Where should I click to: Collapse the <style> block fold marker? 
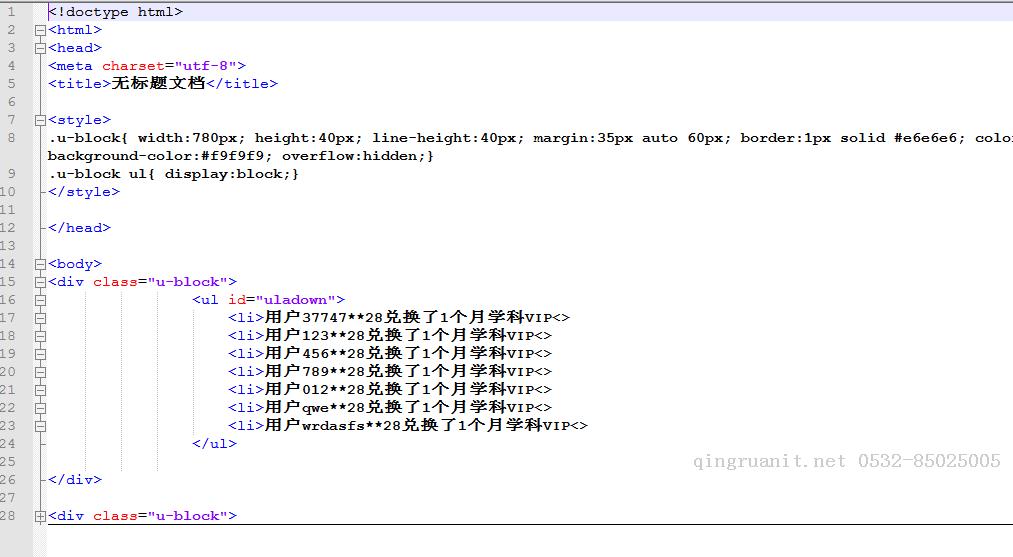[40, 120]
